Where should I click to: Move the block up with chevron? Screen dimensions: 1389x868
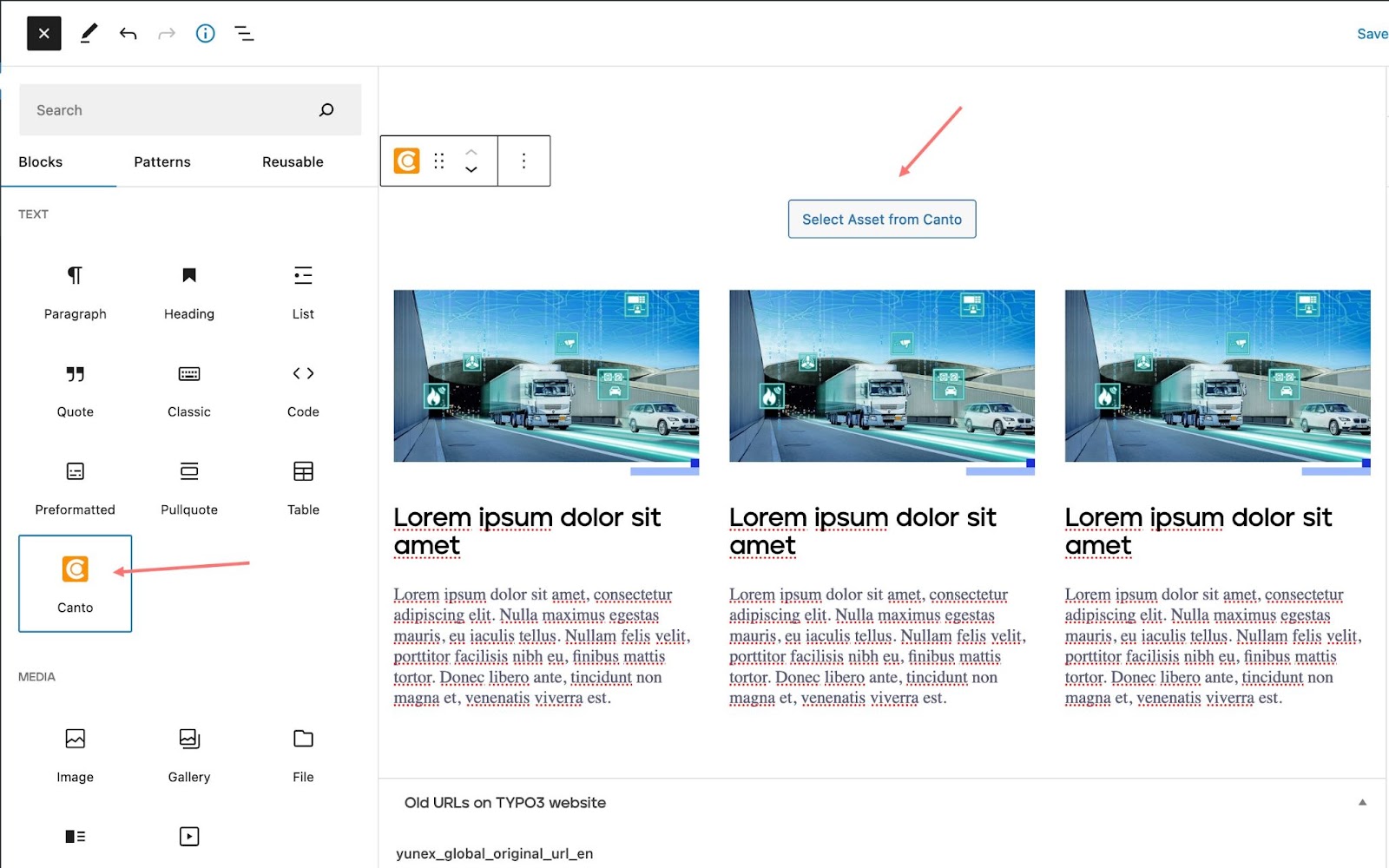pos(471,152)
